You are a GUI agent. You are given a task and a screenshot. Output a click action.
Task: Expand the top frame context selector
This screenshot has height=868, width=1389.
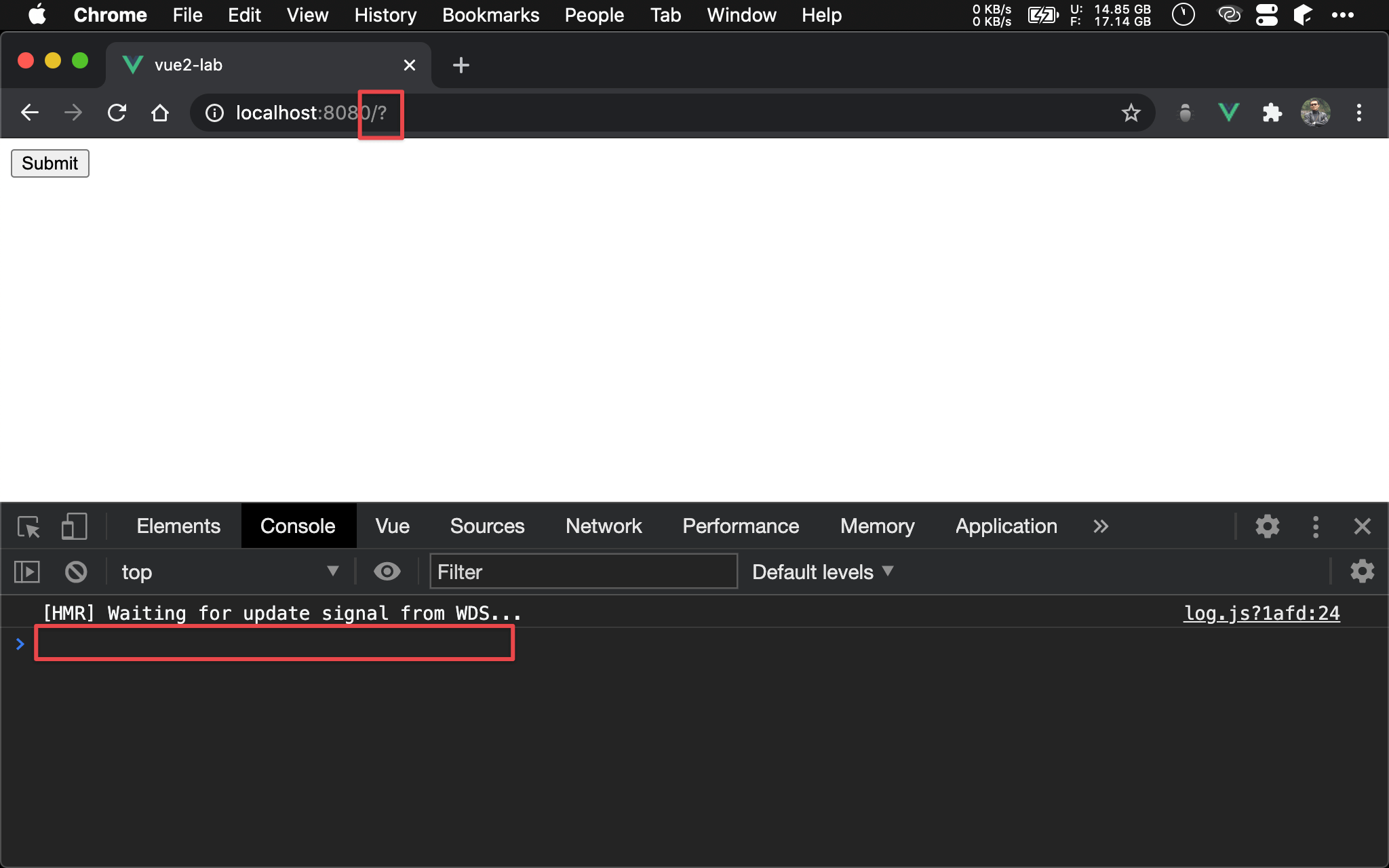(333, 572)
